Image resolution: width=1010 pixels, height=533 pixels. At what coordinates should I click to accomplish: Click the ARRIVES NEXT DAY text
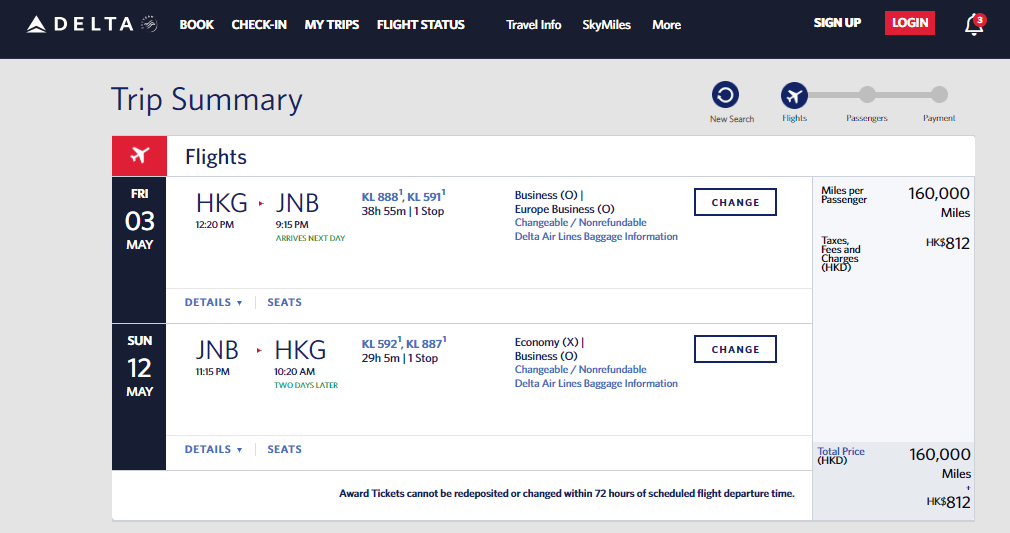click(x=310, y=238)
